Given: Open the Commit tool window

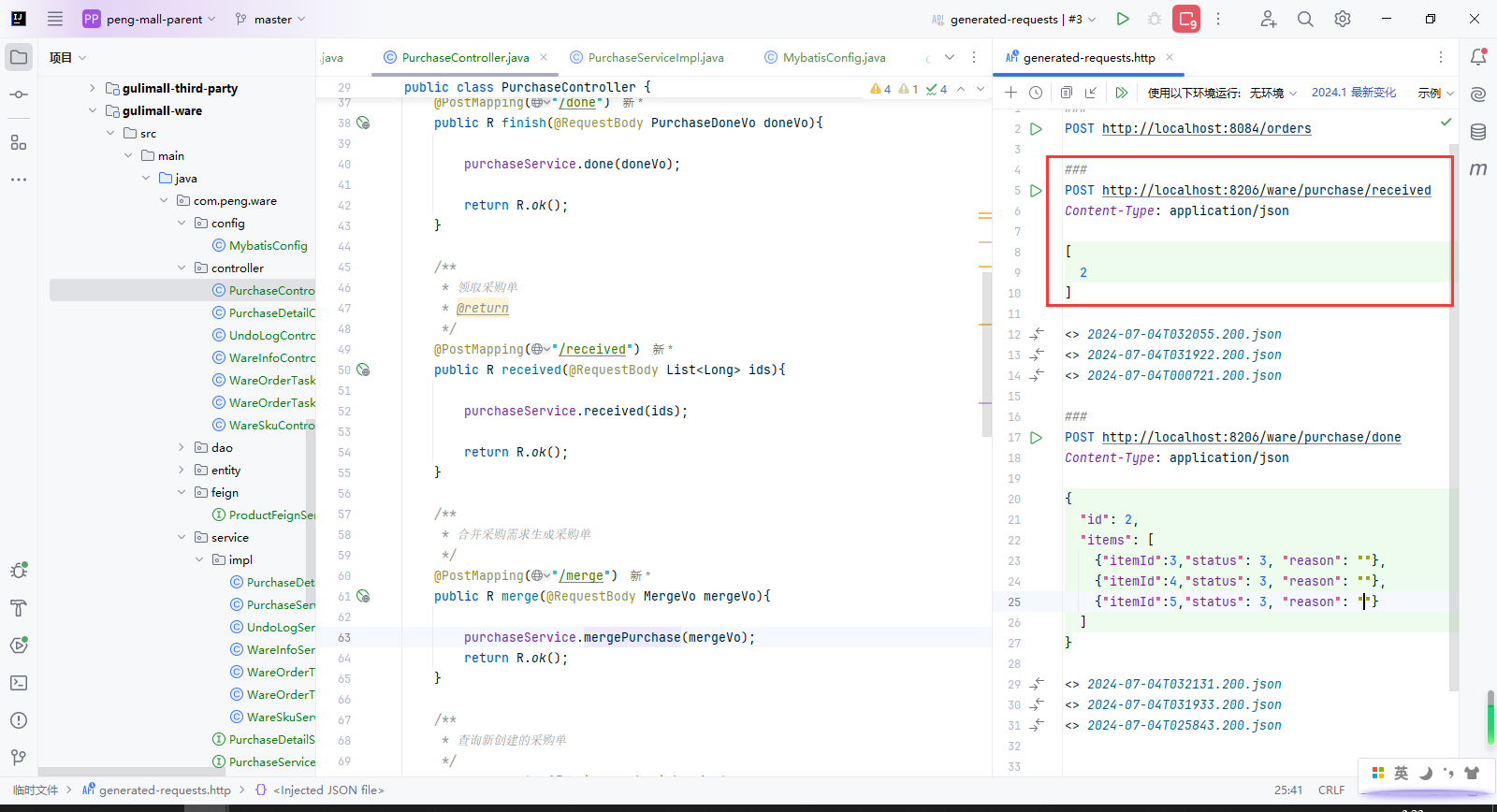Looking at the screenshot, I should click(19, 94).
